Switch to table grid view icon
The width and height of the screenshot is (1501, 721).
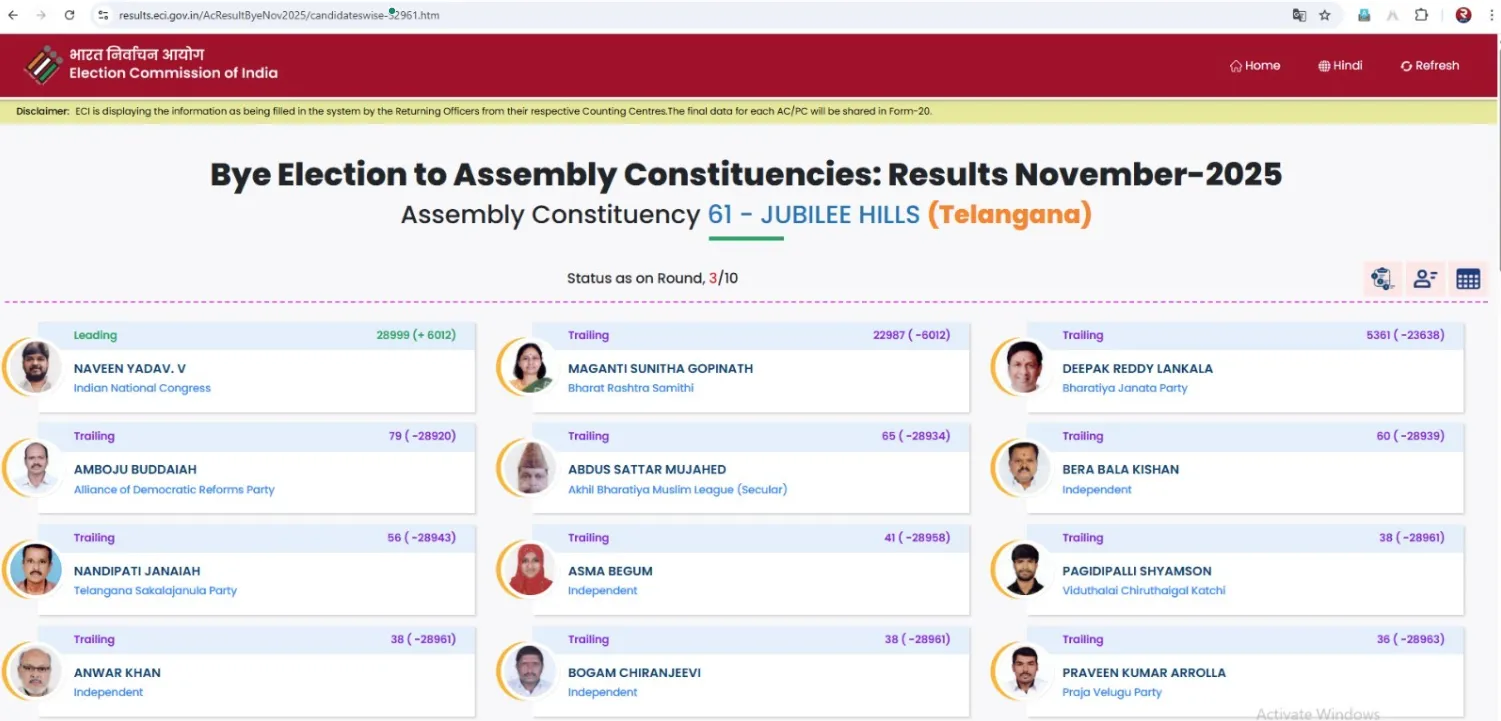pyautogui.click(x=1467, y=279)
